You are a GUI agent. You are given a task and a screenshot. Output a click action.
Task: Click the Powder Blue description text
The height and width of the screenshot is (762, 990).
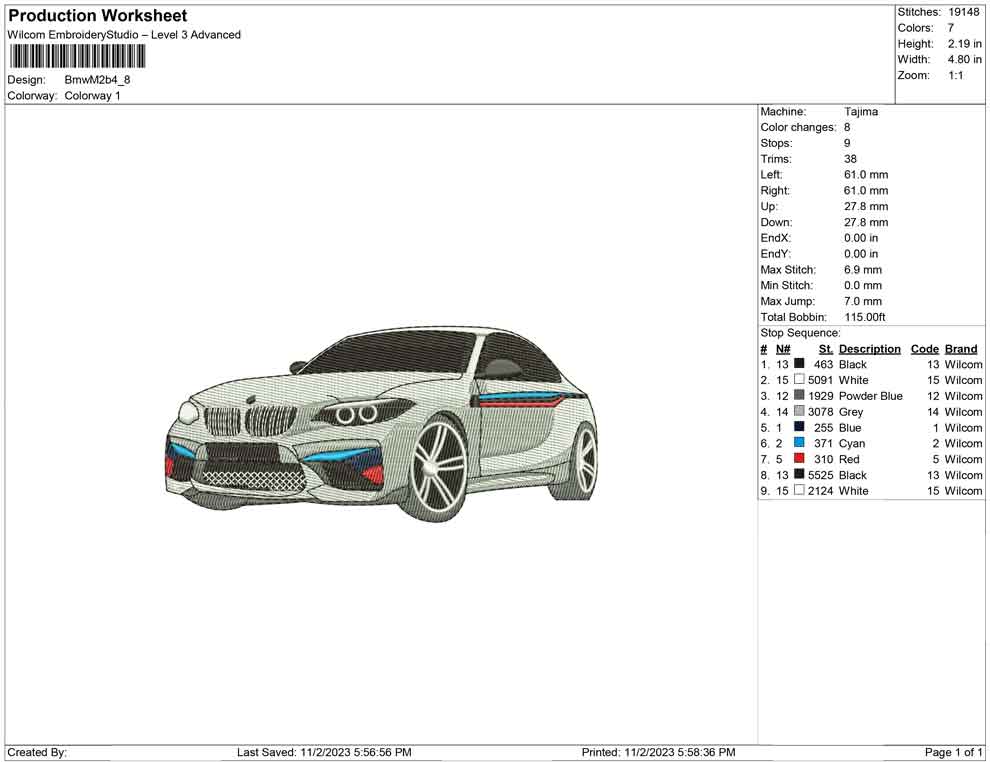871,396
